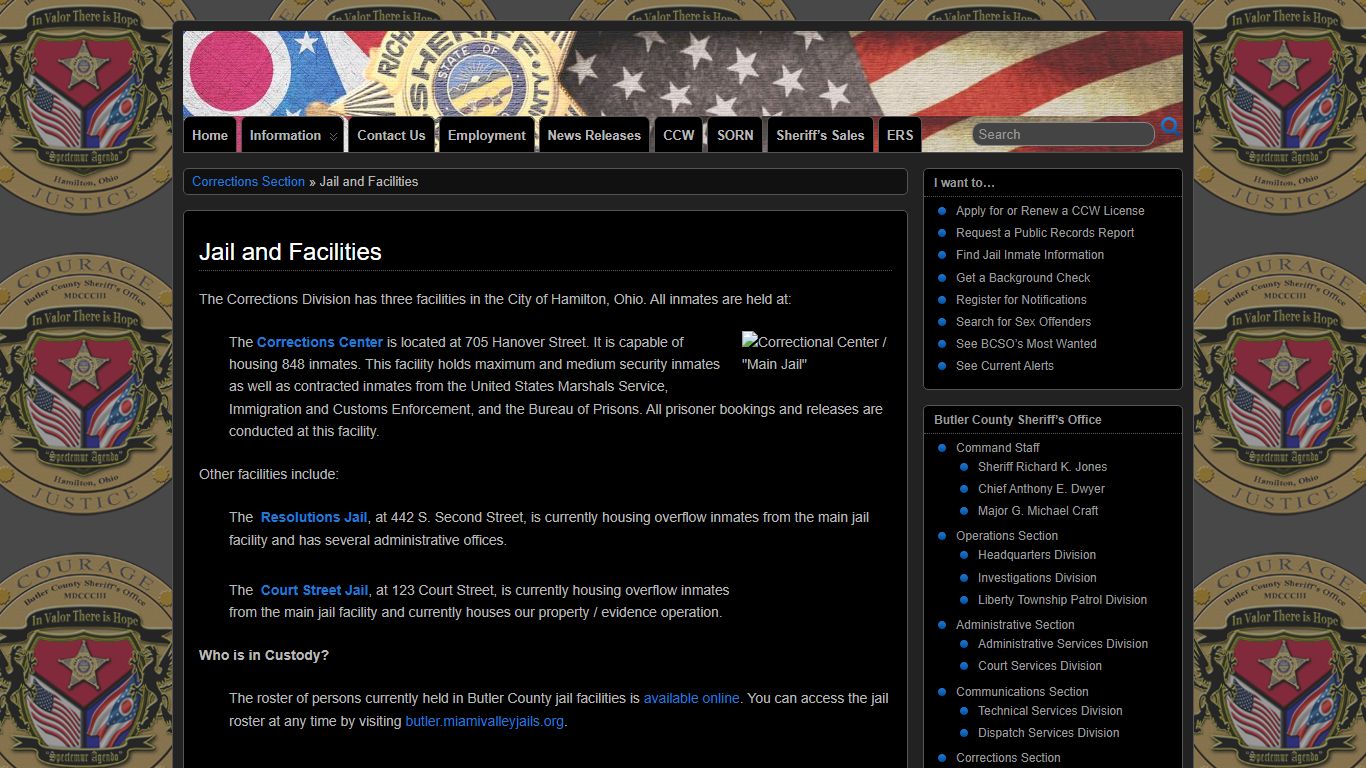This screenshot has height=768, width=1366.
Task: Open the Court Services Division link
Action: 1040,666
